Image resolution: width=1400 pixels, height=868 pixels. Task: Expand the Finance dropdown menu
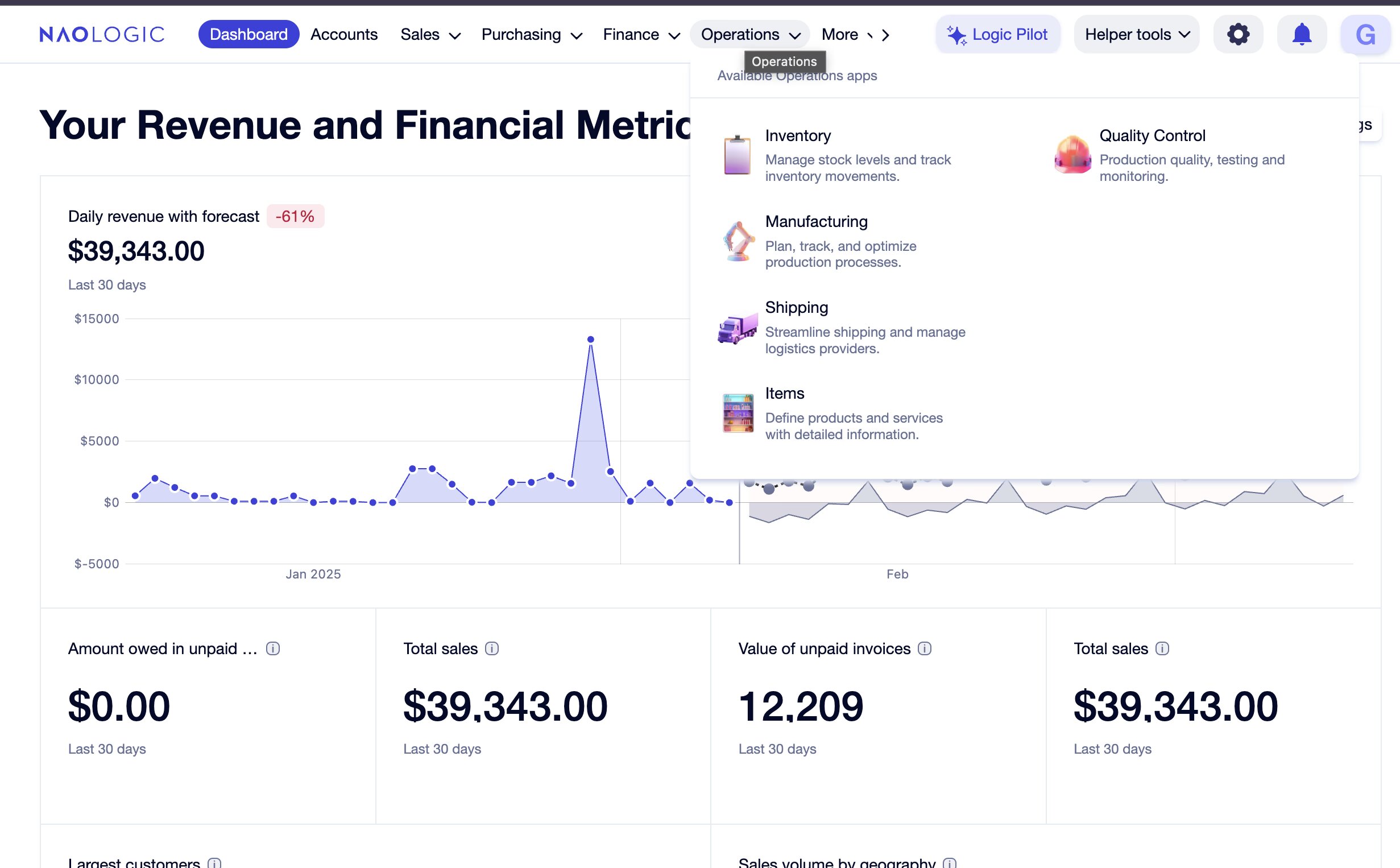click(x=641, y=35)
